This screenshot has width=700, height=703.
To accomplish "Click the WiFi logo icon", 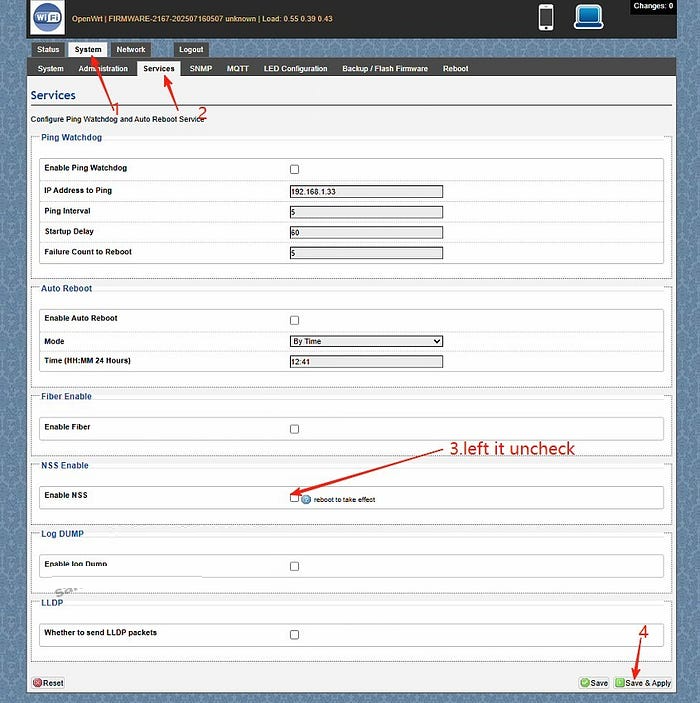I will click(x=47, y=18).
